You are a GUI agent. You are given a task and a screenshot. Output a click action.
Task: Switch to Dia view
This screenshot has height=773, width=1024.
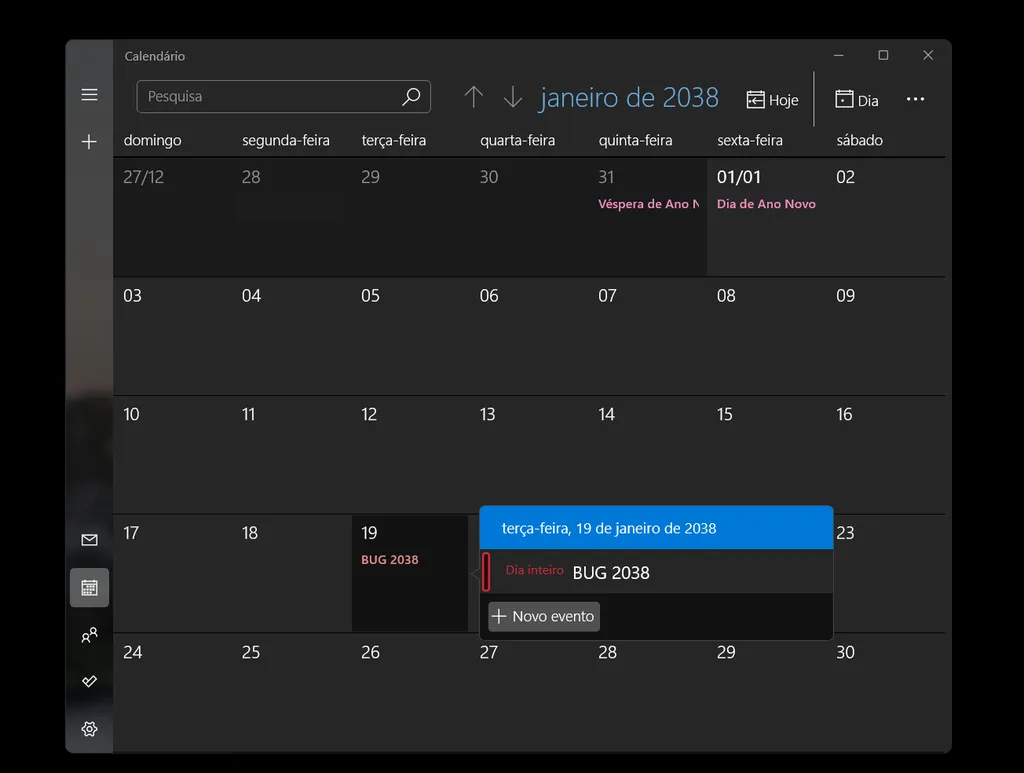pyautogui.click(x=857, y=100)
